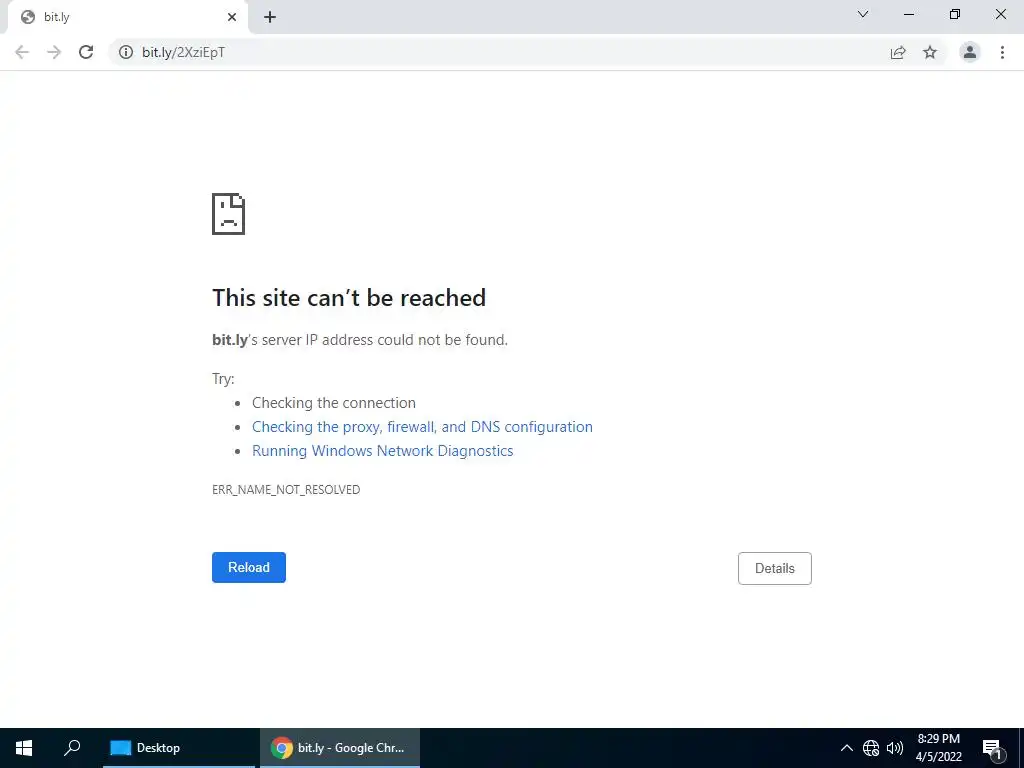Open Running Windows Network Diagnostics link

coord(383,451)
